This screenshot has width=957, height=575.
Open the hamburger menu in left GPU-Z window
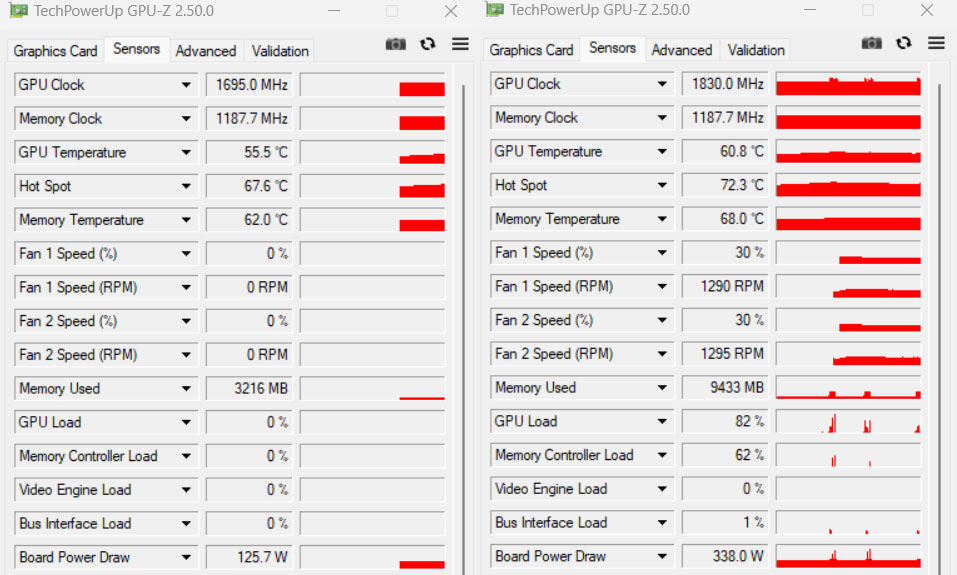pos(460,44)
